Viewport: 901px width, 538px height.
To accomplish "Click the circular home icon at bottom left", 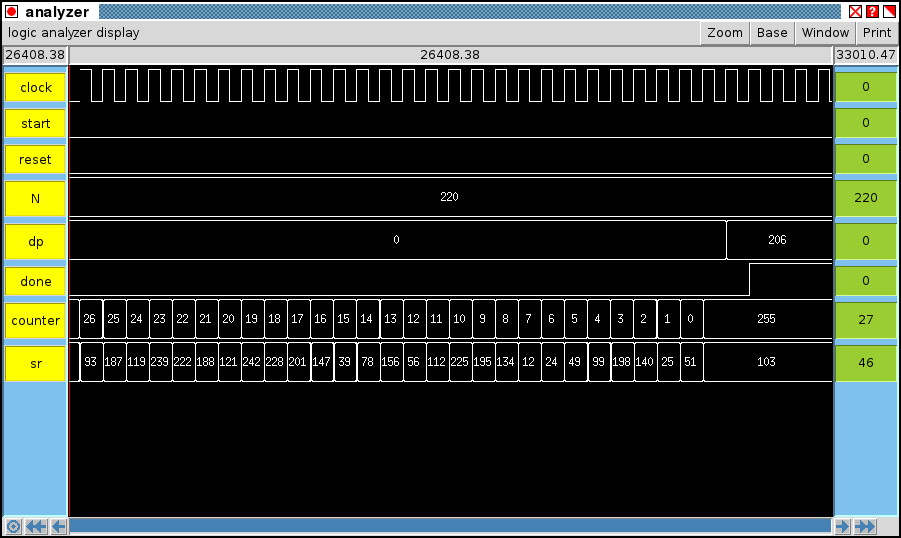I will [x=13, y=527].
